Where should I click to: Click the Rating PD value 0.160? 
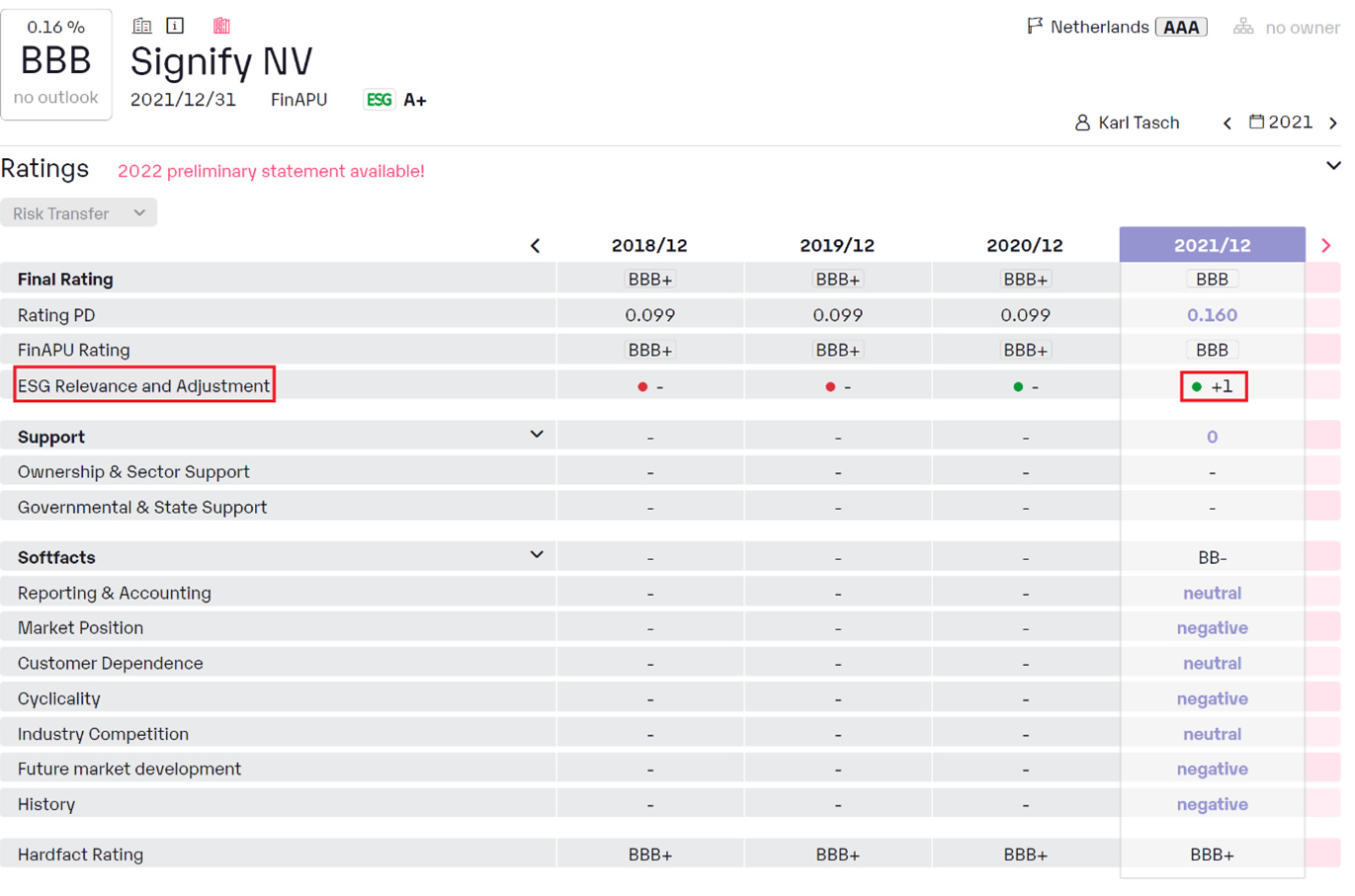coord(1213,315)
